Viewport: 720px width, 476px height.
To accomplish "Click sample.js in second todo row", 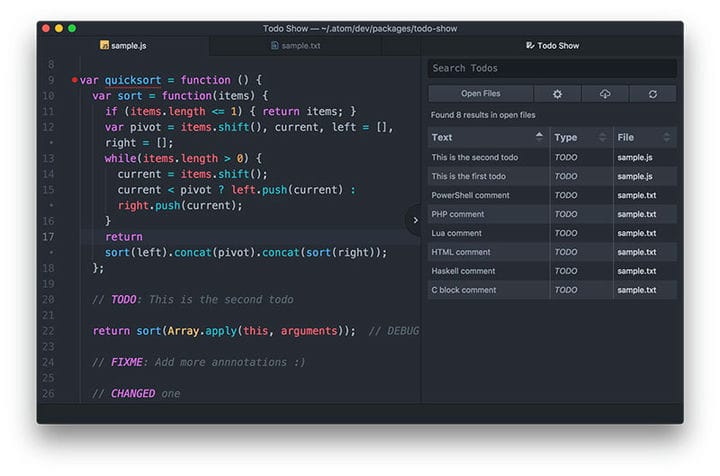I will 635,157.
